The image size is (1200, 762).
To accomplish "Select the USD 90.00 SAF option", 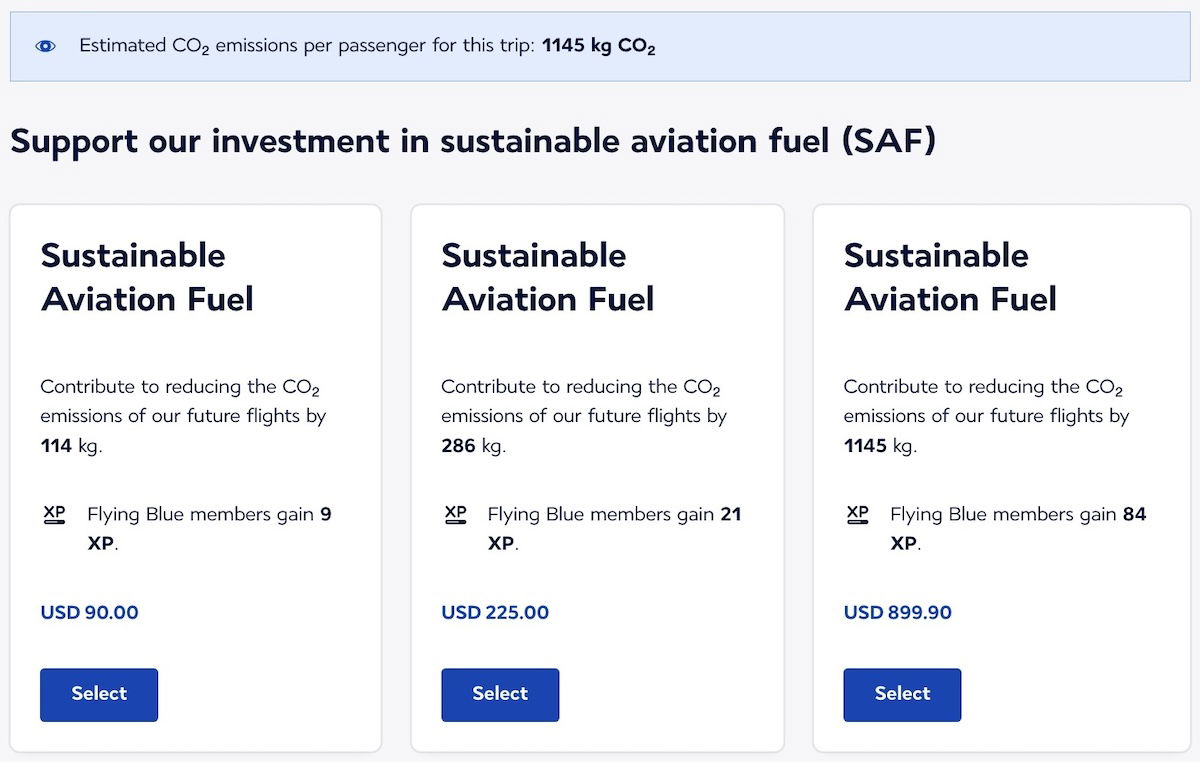I will pyautogui.click(x=99, y=694).
